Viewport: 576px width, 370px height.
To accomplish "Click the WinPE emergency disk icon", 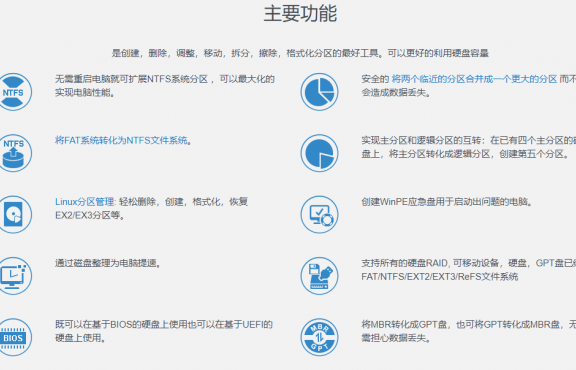I will pos(319,214).
